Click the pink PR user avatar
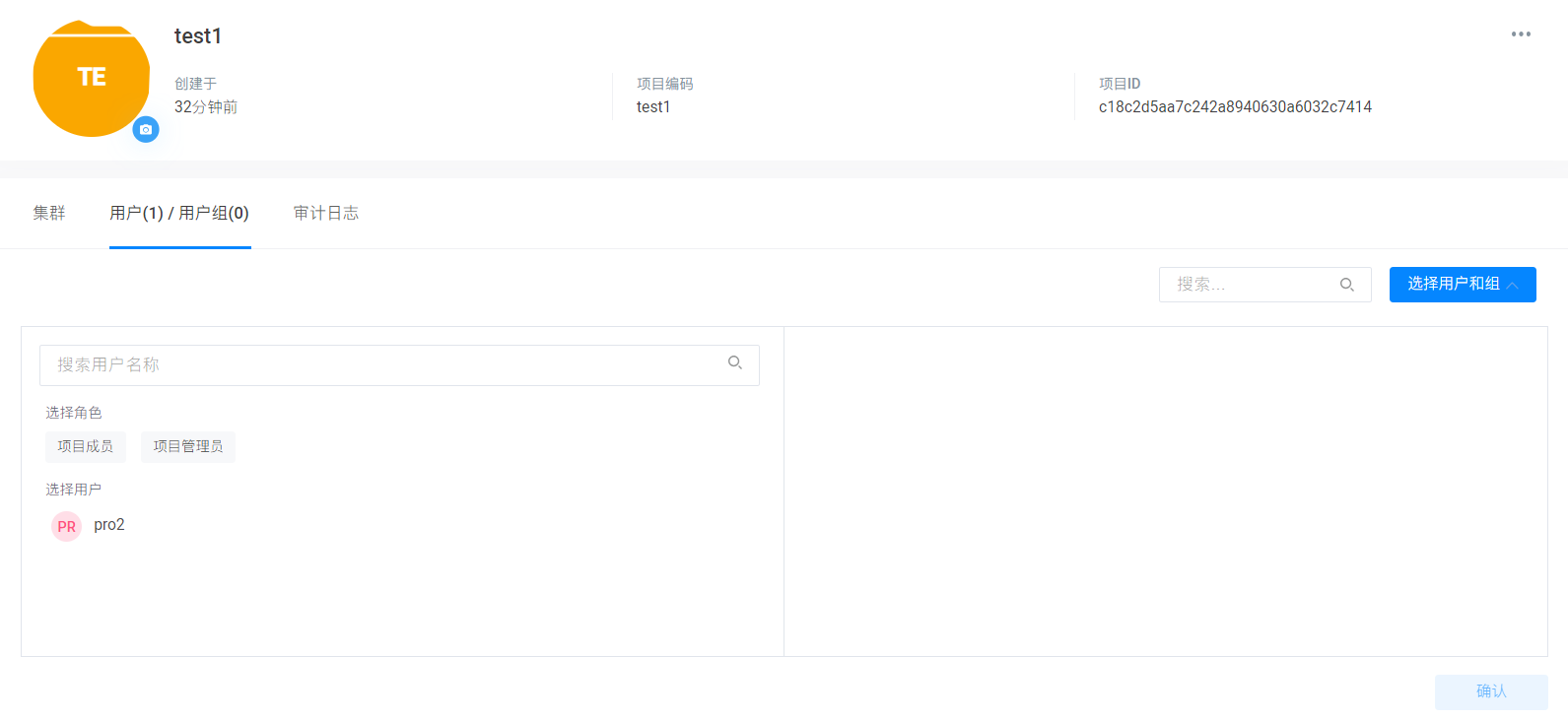1568x721 pixels. click(66, 526)
